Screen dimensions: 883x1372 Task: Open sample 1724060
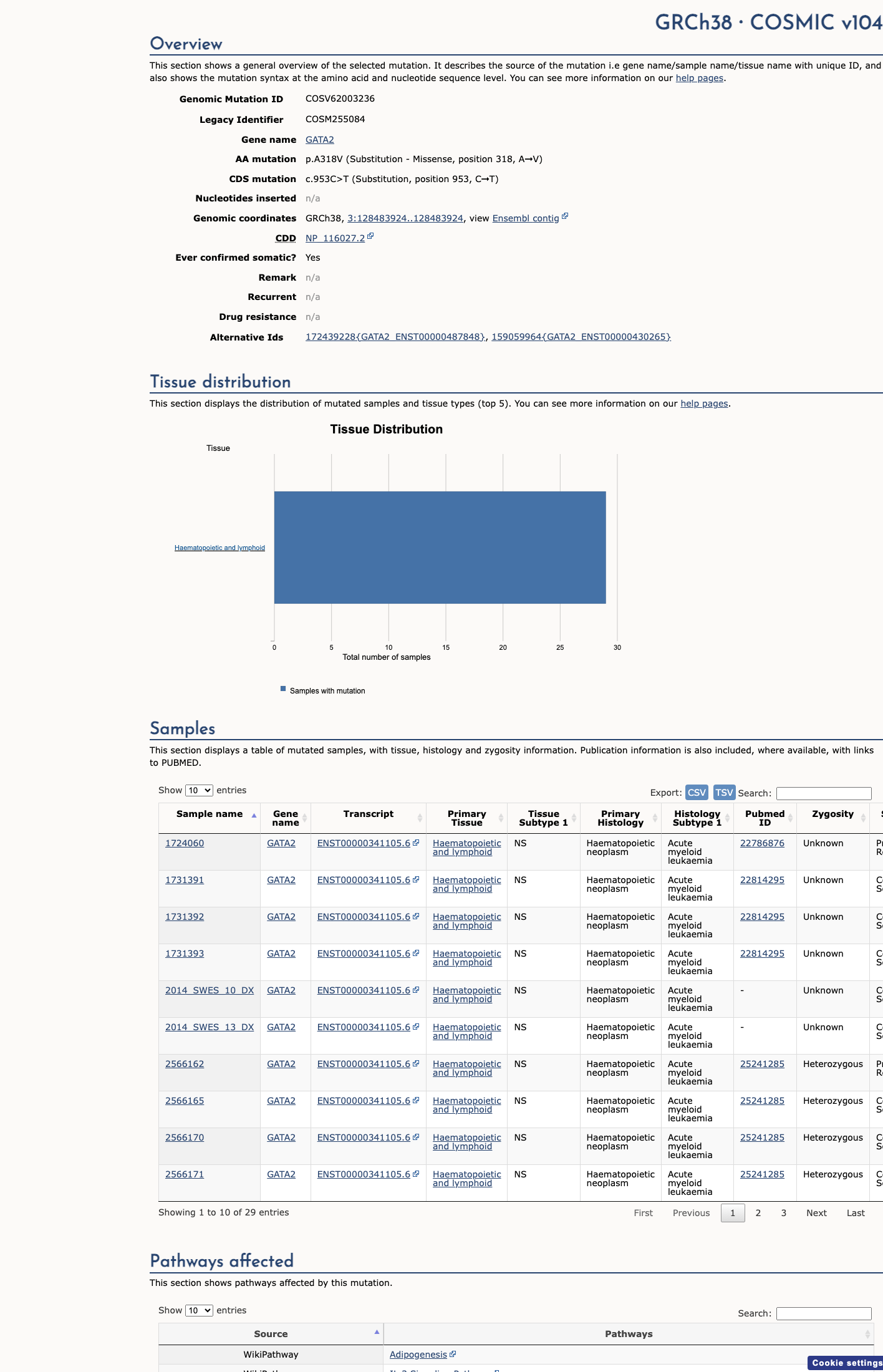[185, 843]
